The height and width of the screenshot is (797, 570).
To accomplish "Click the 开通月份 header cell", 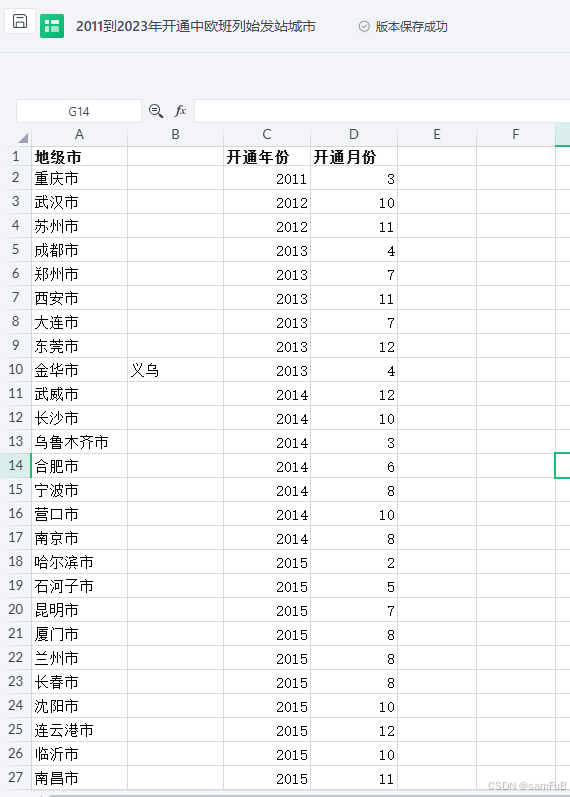I will 354,157.
